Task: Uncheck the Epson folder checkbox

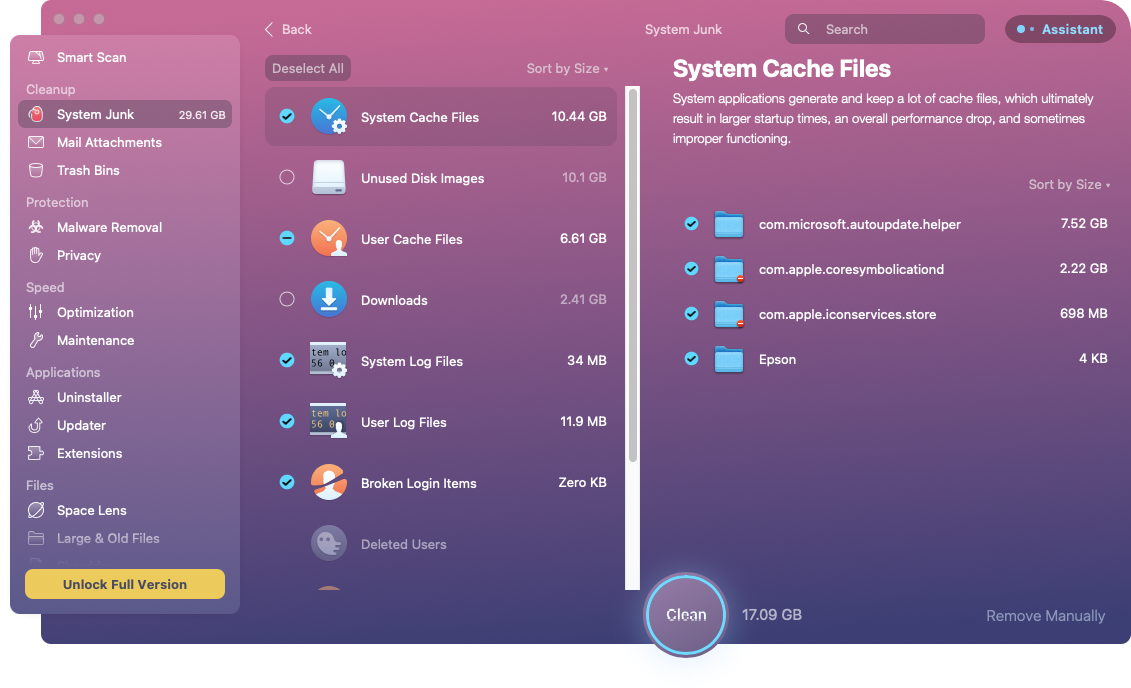Action: [x=691, y=358]
